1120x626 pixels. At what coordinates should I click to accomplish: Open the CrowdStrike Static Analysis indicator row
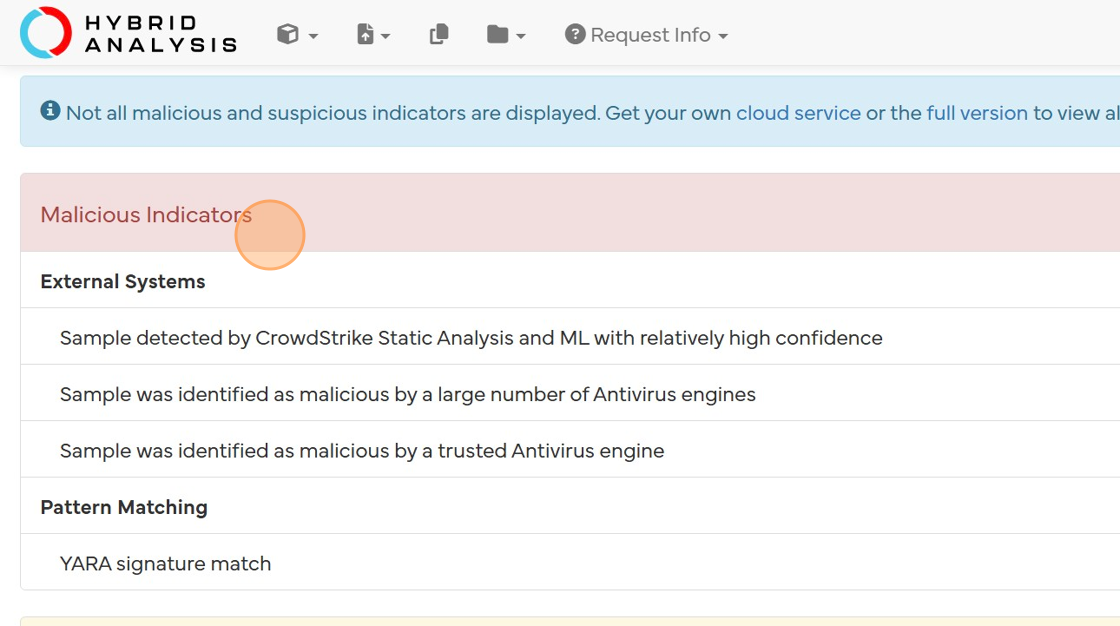pyautogui.click(x=471, y=338)
